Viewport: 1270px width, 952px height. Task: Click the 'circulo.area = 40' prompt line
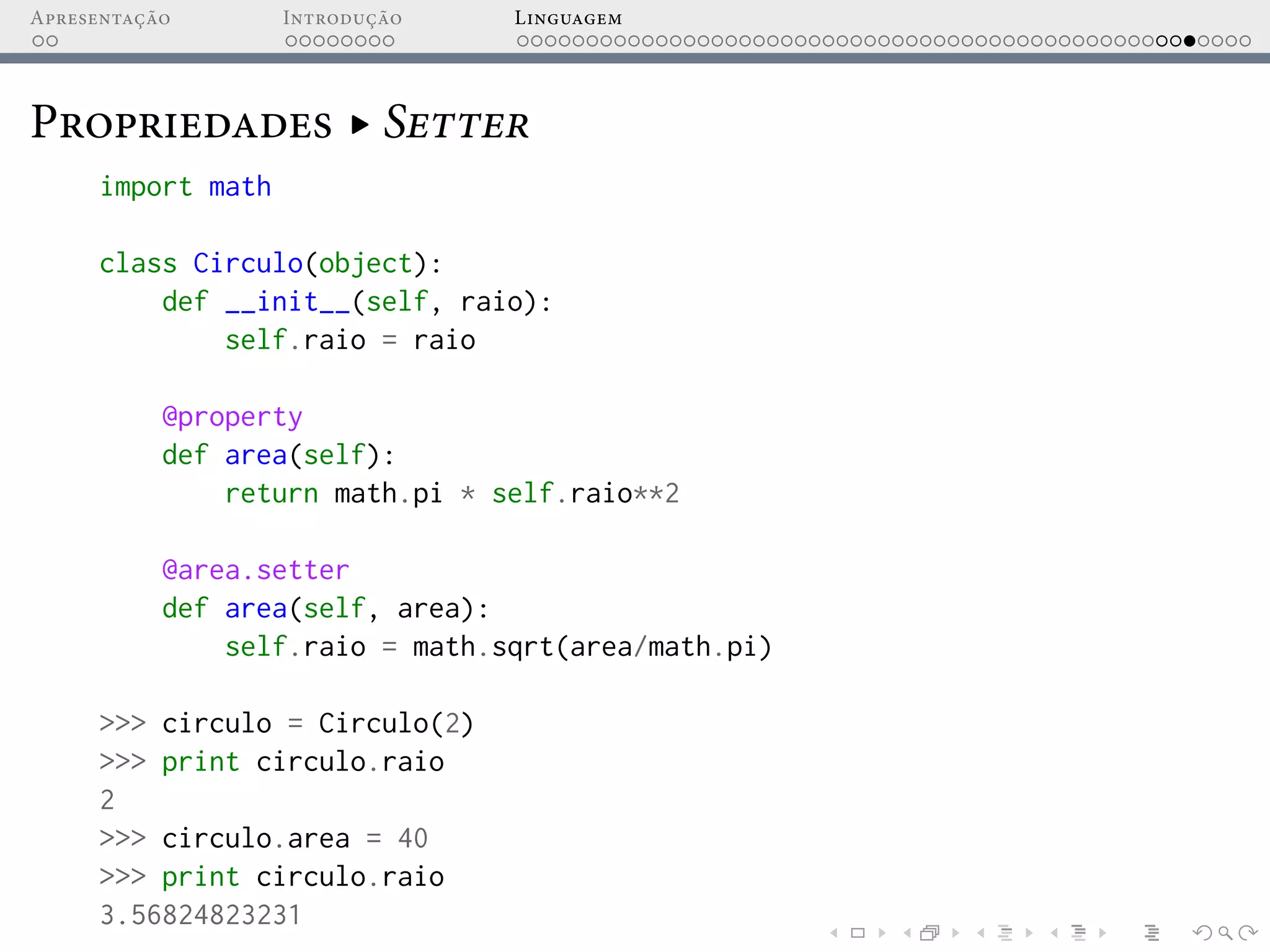[x=264, y=839]
